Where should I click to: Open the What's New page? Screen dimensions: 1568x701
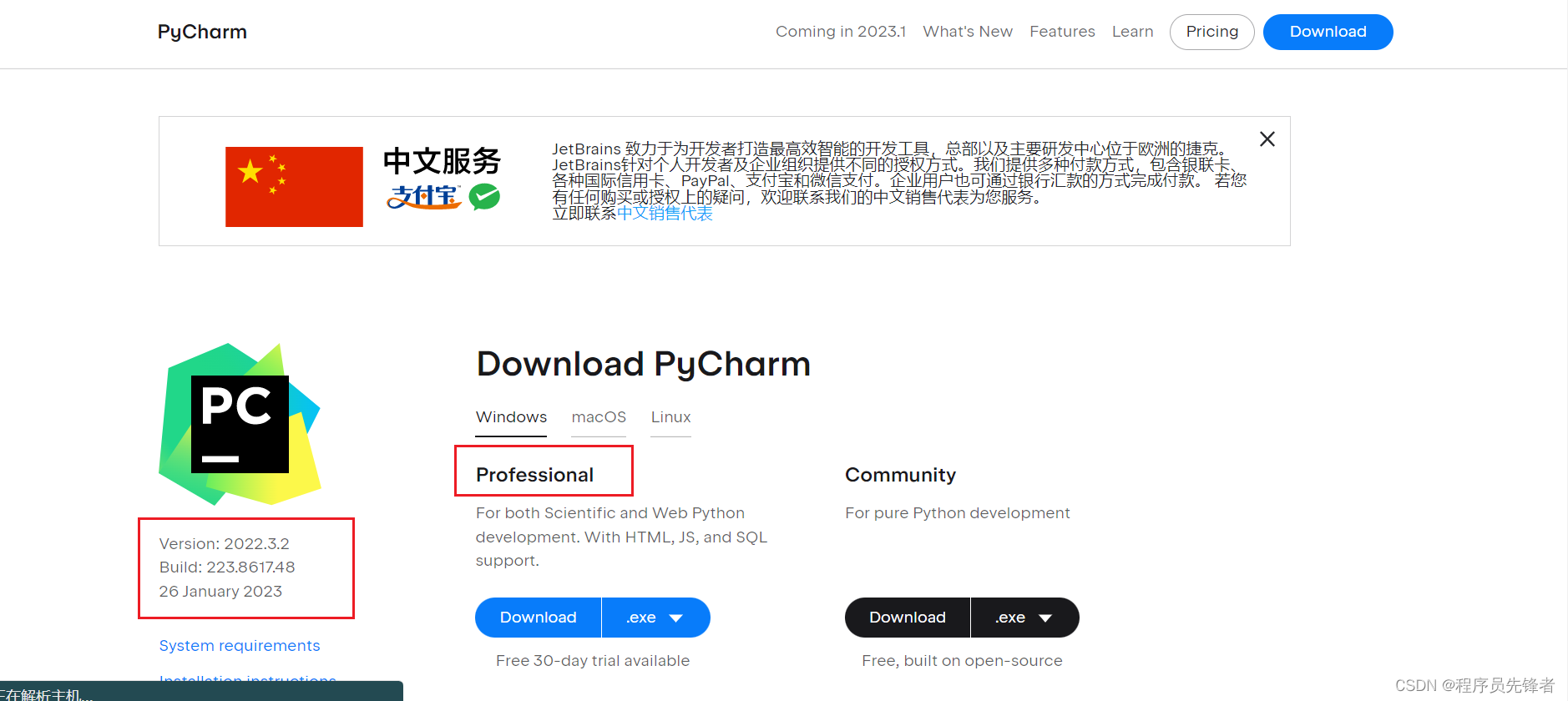pyautogui.click(x=968, y=32)
